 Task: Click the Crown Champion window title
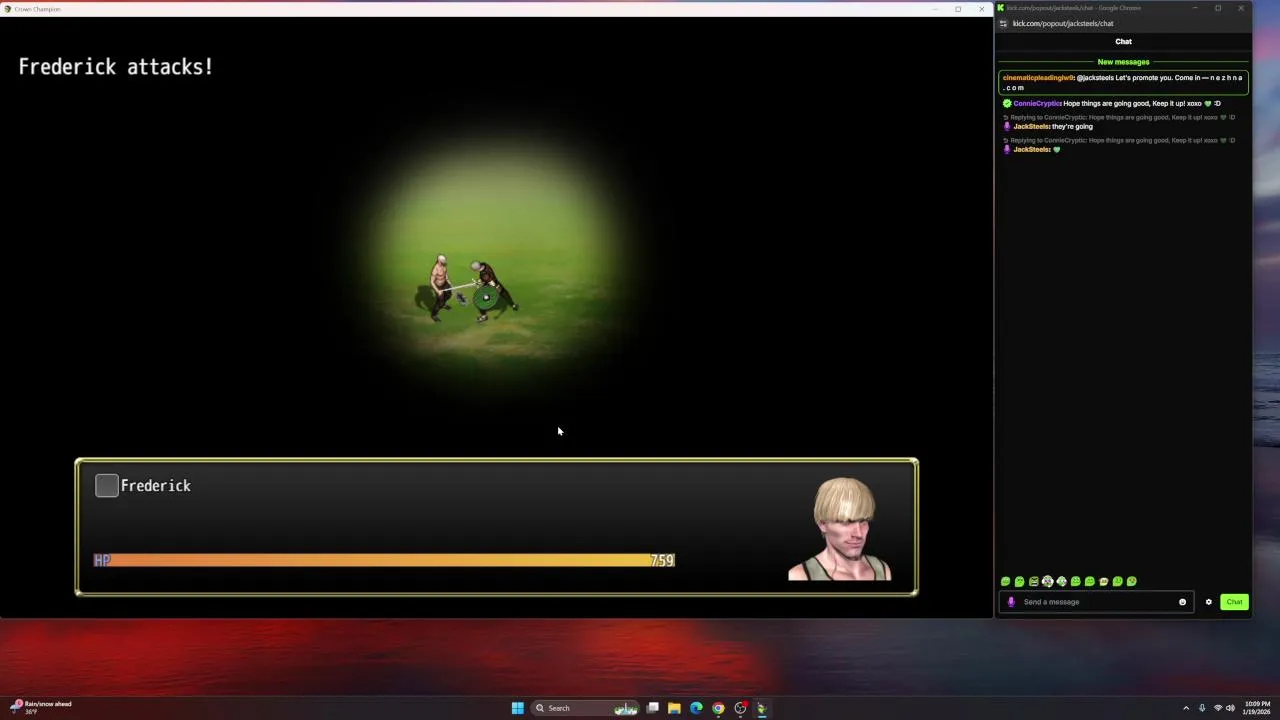pyautogui.click(x=38, y=9)
